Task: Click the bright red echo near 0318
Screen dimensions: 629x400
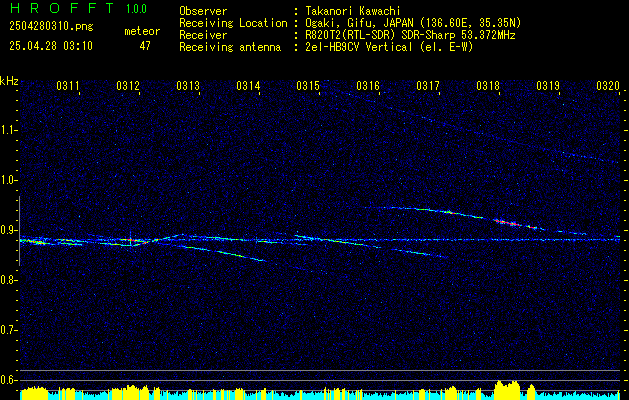Action: pyautogui.click(x=508, y=222)
